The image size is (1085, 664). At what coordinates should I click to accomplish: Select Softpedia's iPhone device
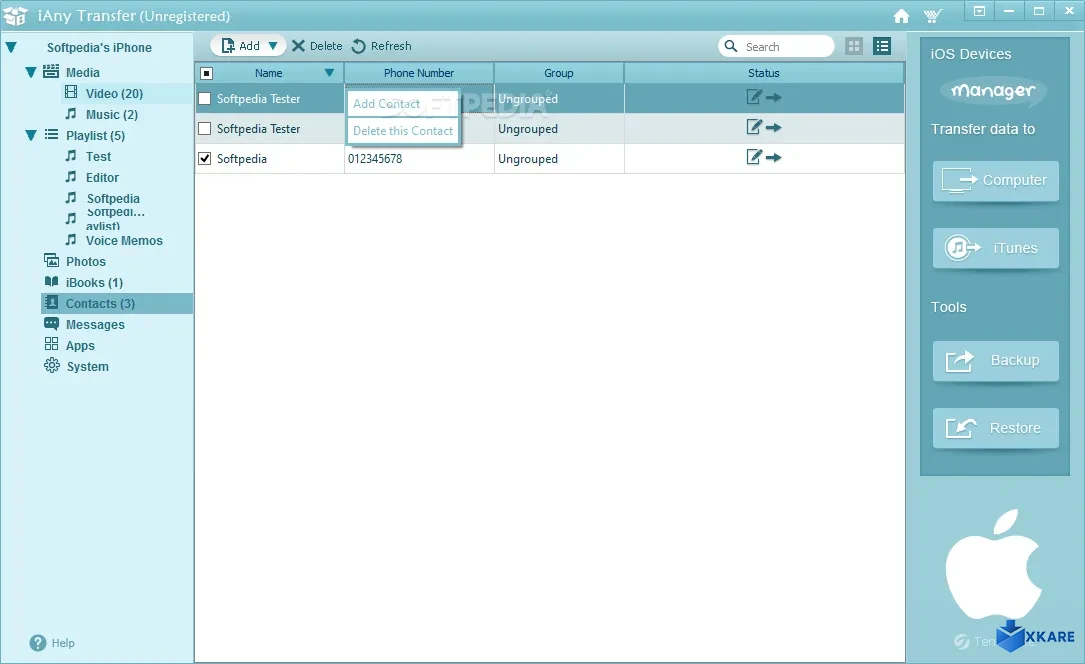click(99, 48)
